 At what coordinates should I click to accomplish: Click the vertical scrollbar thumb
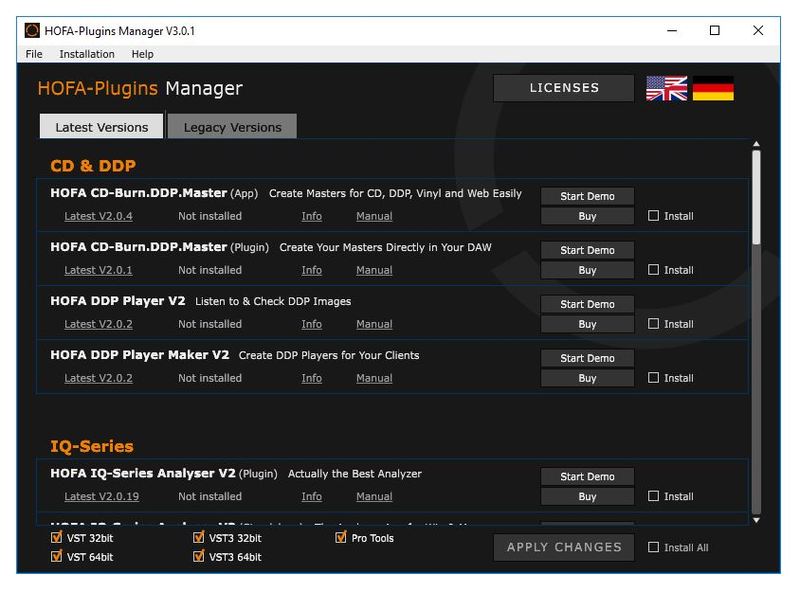tap(756, 197)
